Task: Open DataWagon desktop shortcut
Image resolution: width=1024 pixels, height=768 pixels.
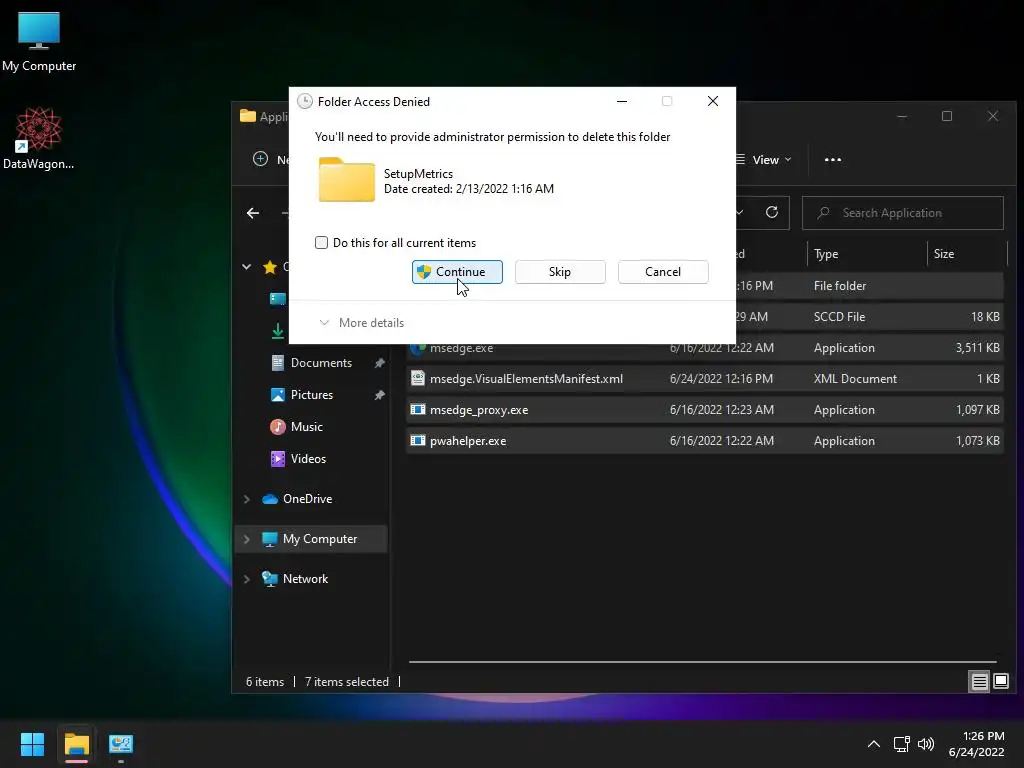Action: click(x=39, y=138)
